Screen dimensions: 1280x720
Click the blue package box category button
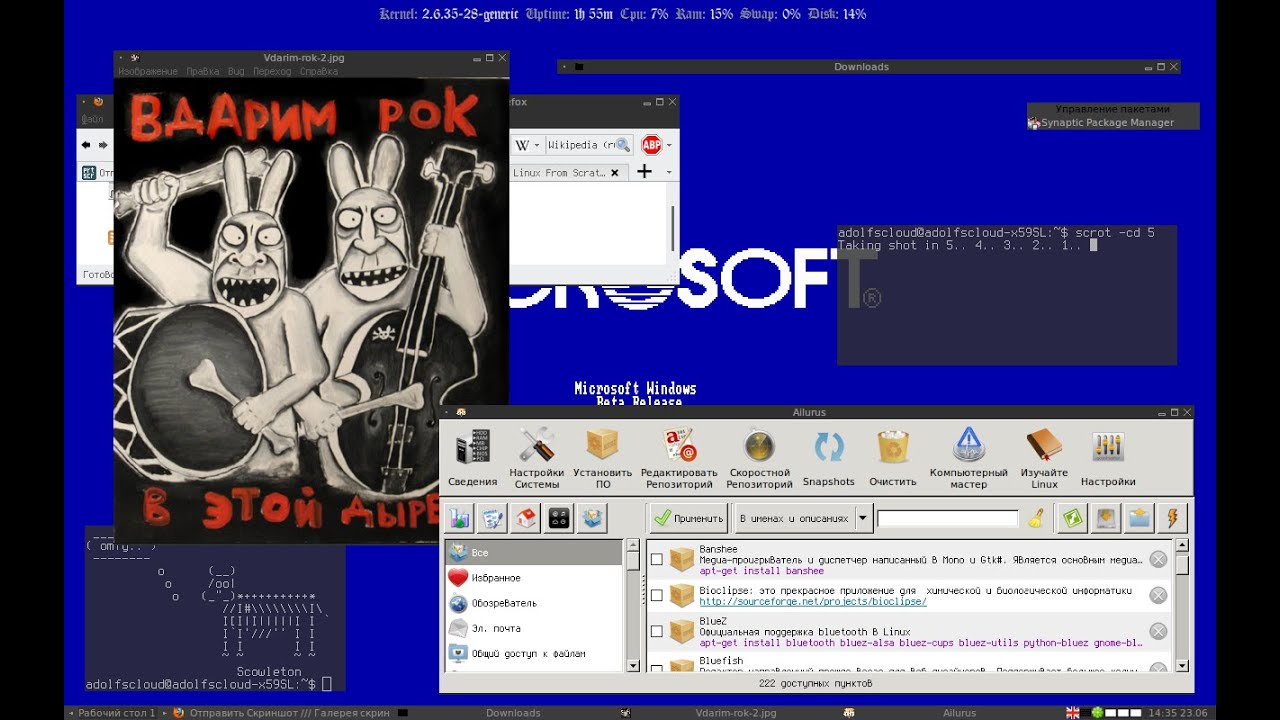[593, 518]
